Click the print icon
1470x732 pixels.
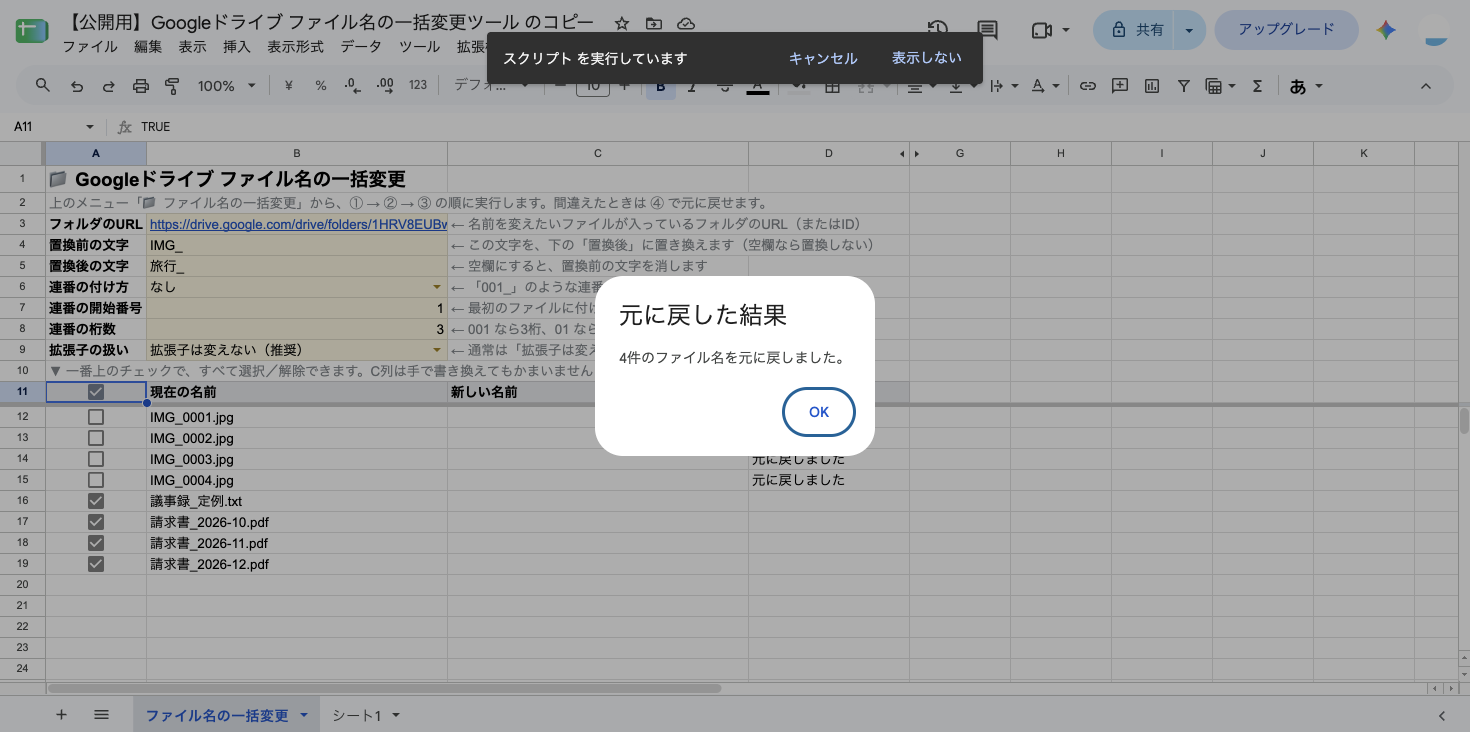click(140, 86)
